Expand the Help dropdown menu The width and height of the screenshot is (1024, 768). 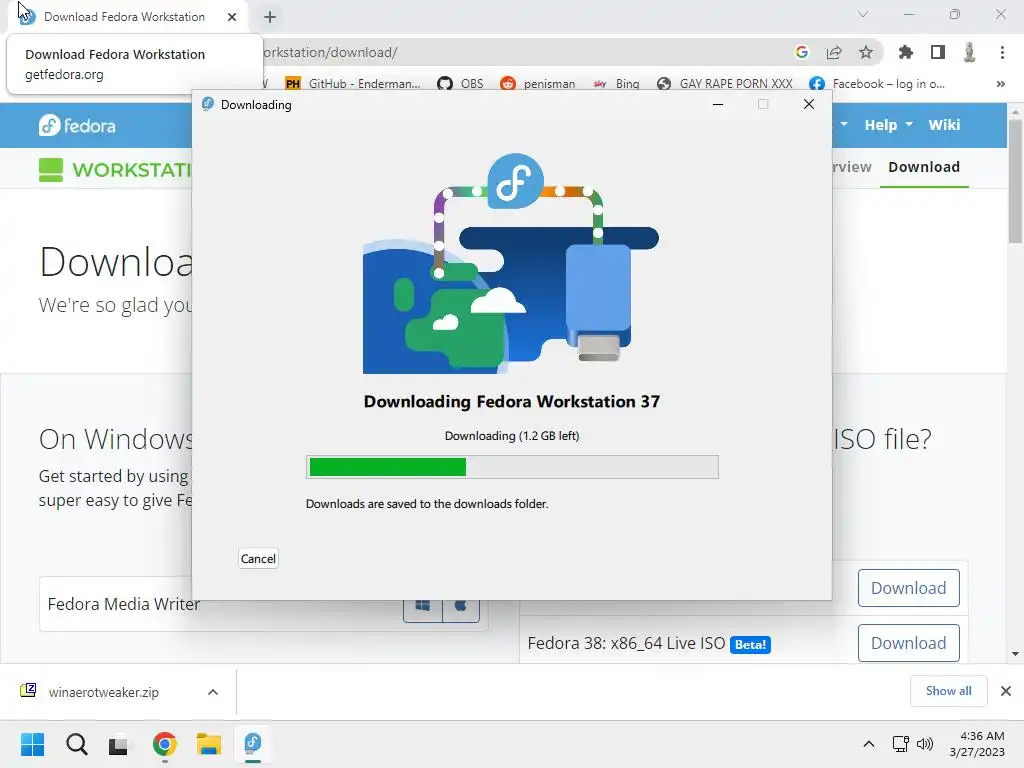[x=888, y=125]
